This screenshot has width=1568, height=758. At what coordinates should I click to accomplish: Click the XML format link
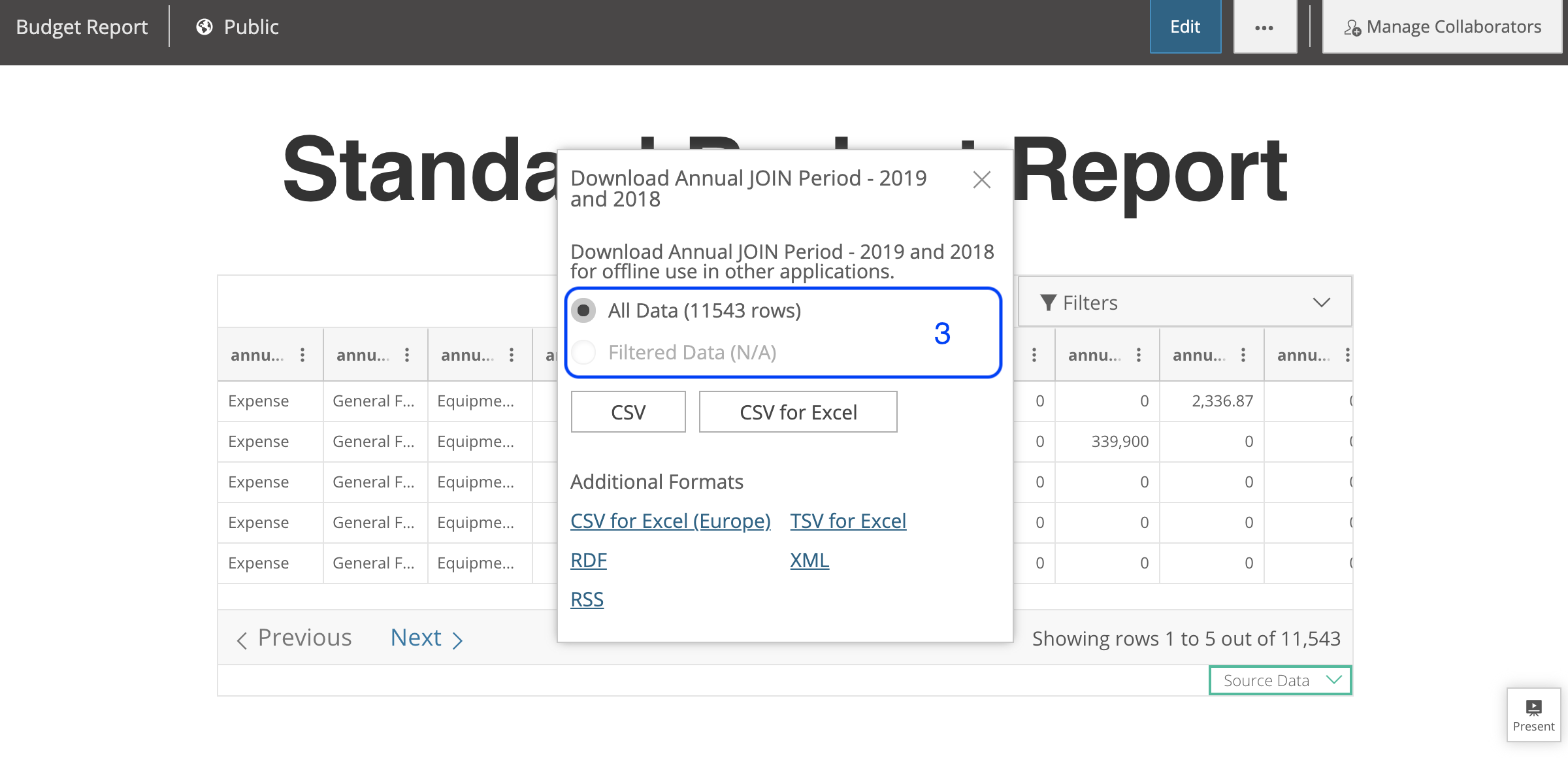(x=809, y=560)
